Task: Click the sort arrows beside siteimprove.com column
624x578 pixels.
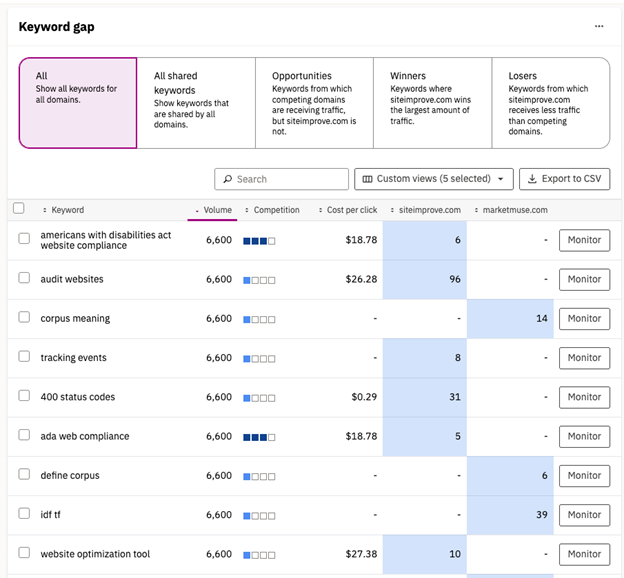Action: click(x=392, y=210)
